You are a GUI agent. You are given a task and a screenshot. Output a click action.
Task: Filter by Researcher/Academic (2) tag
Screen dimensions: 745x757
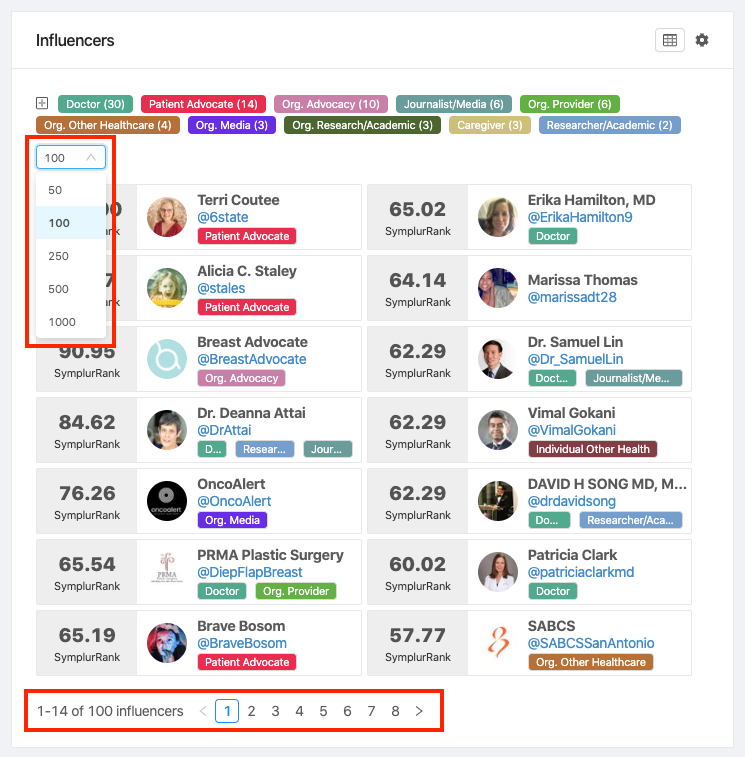pyautogui.click(x=609, y=126)
